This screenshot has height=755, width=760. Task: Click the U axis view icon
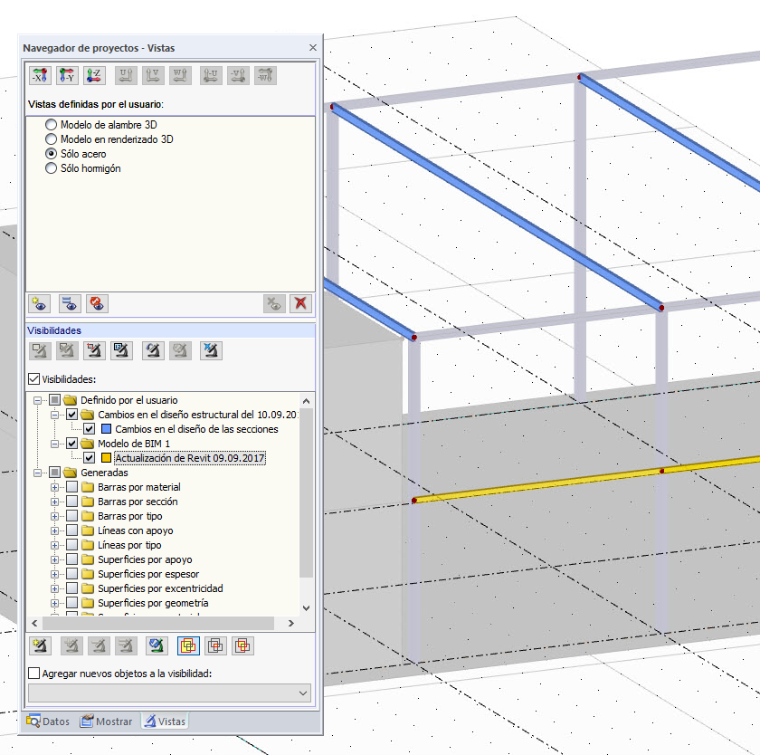pos(126,76)
